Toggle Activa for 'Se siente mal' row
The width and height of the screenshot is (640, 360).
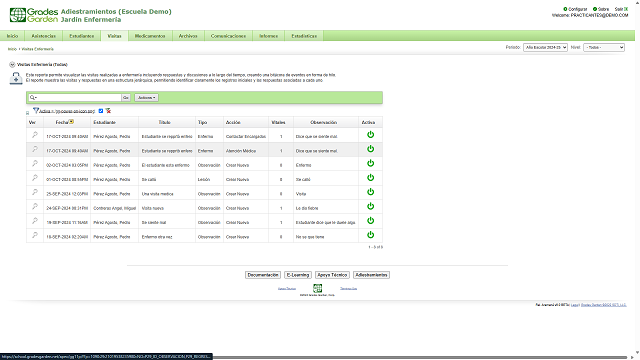tap(370, 220)
